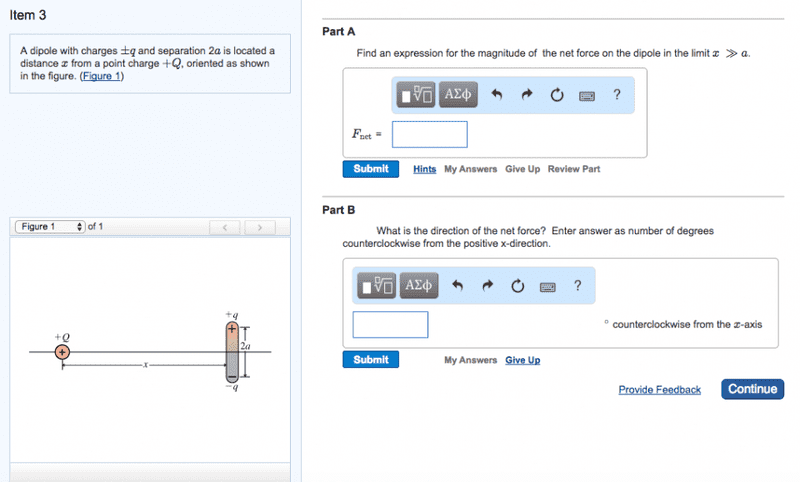Click undo arrow in Part B toolbar
The height and width of the screenshot is (482, 800).
click(x=457, y=286)
